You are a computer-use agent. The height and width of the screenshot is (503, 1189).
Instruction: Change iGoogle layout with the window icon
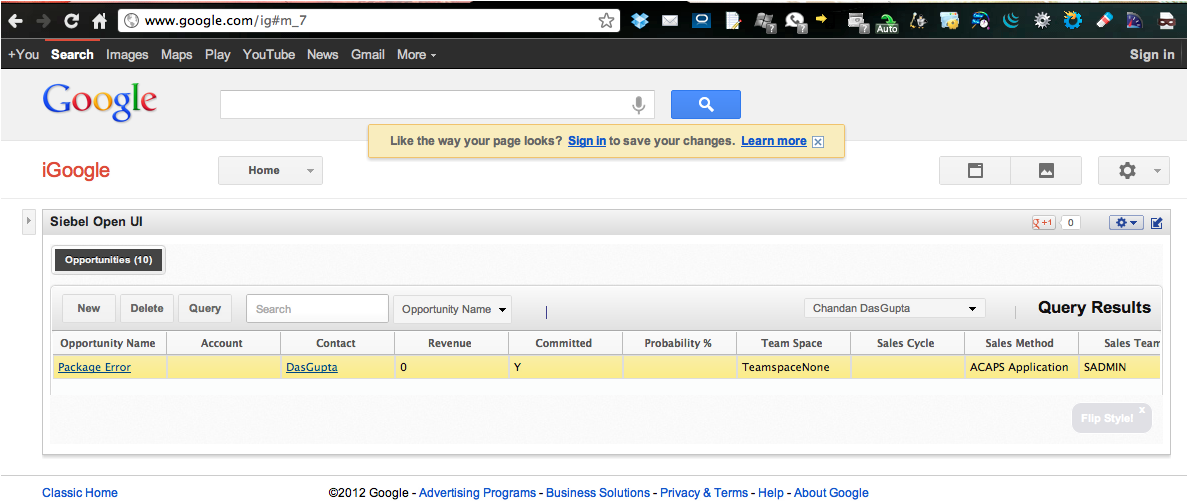[x=975, y=171]
